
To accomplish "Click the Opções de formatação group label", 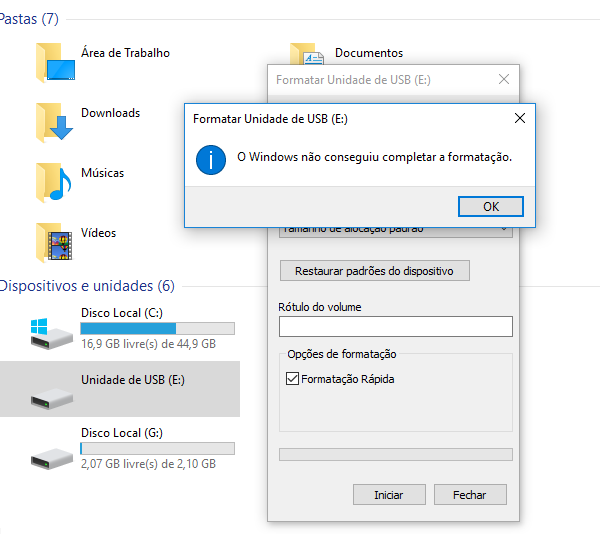I will 342,354.
